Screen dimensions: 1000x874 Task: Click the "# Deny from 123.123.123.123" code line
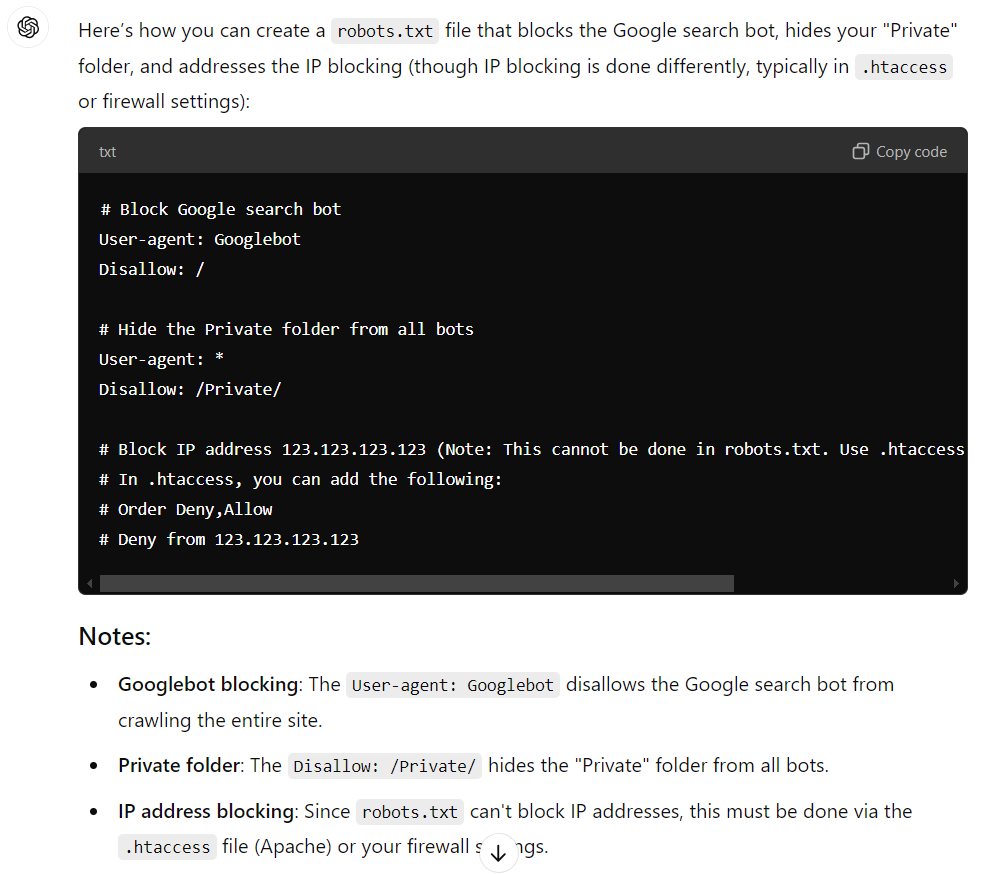coord(228,539)
